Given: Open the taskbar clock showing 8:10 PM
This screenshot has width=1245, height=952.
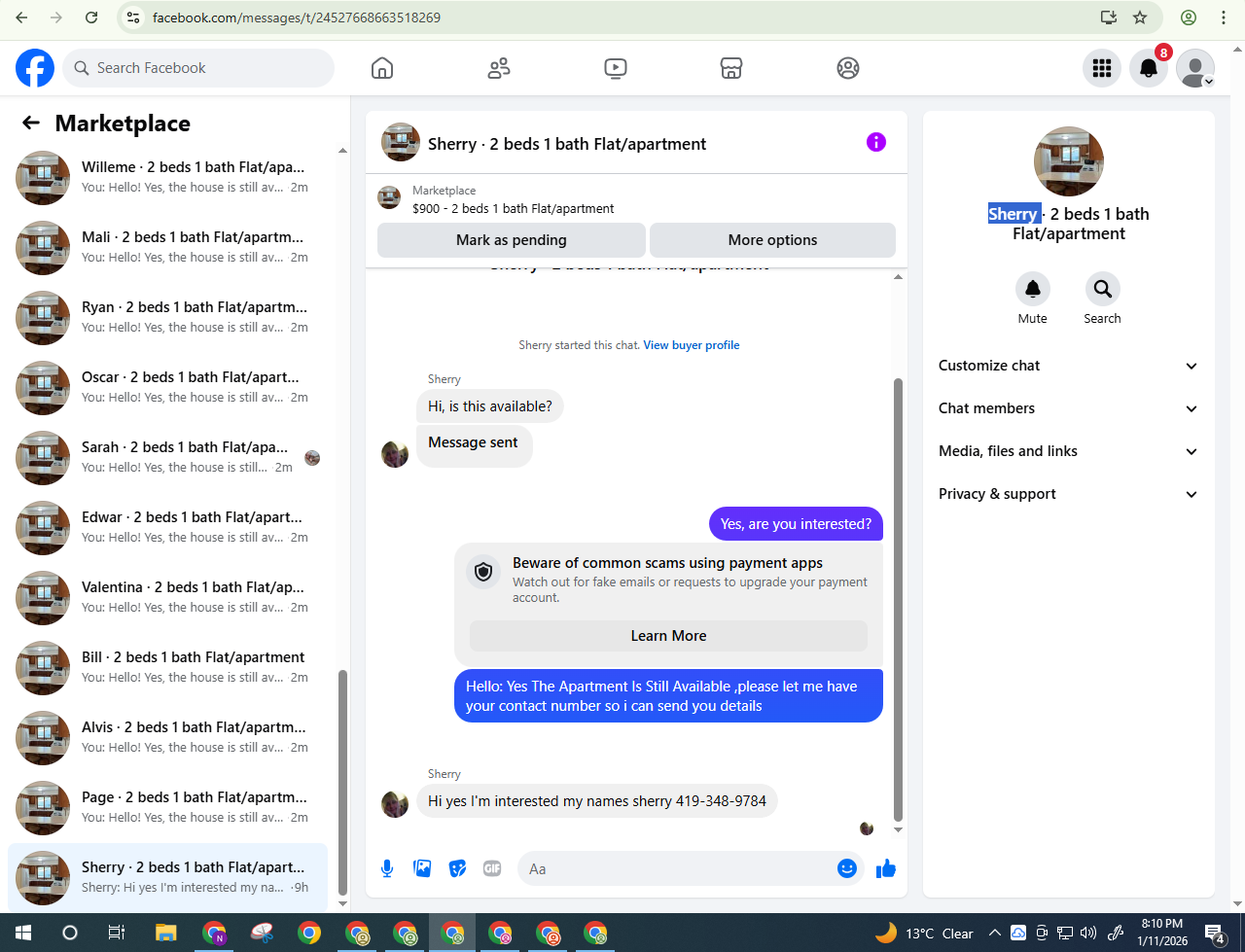Looking at the screenshot, I should pyautogui.click(x=1161, y=933).
